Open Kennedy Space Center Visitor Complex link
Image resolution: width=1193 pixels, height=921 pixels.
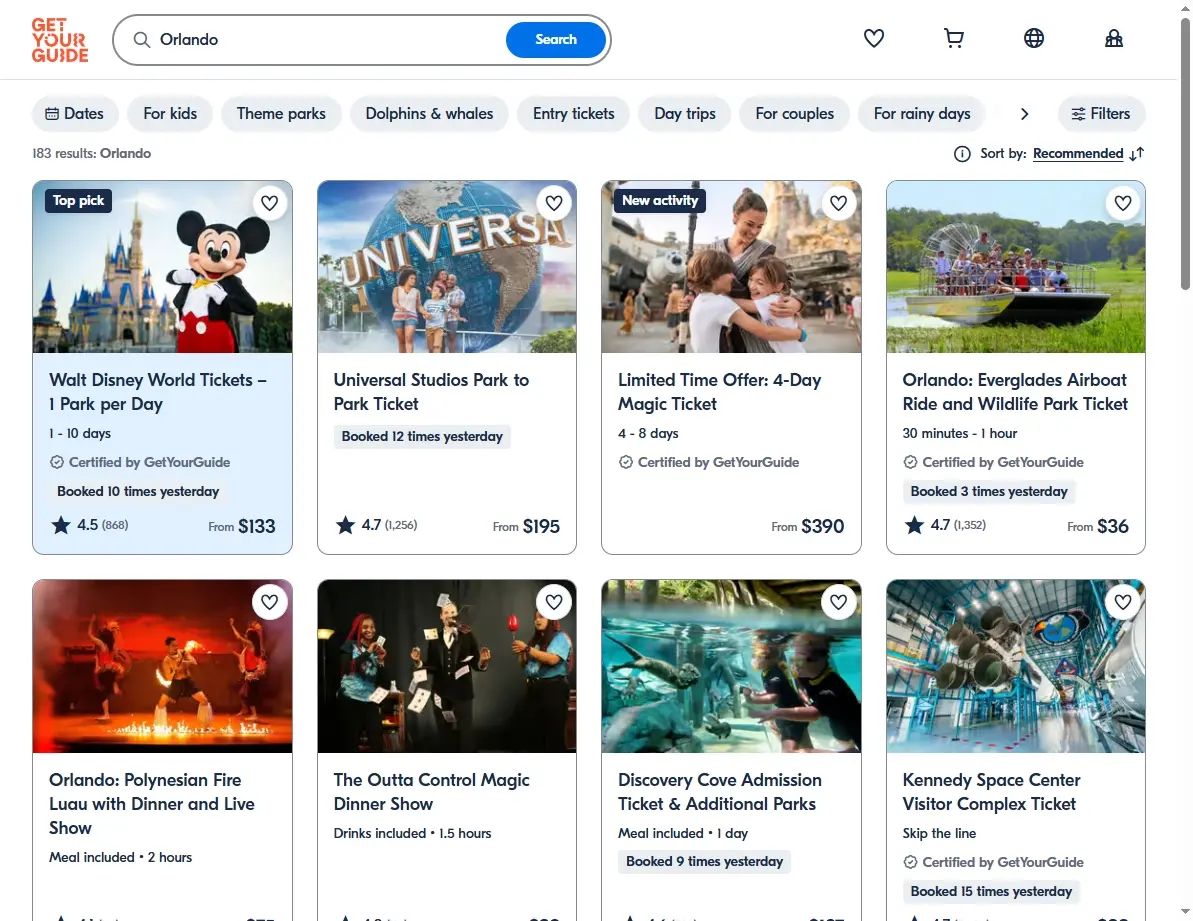[991, 792]
